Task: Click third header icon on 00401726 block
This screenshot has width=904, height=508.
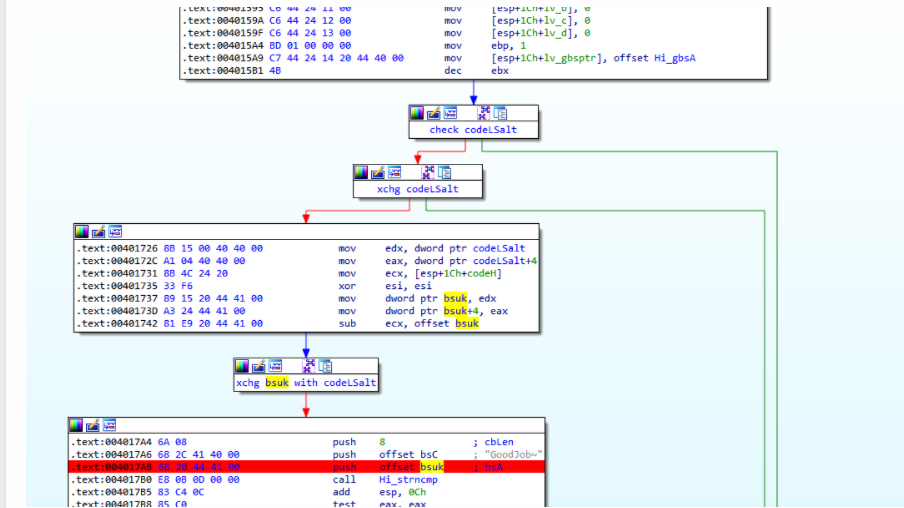Action: pyautogui.click(x=115, y=232)
